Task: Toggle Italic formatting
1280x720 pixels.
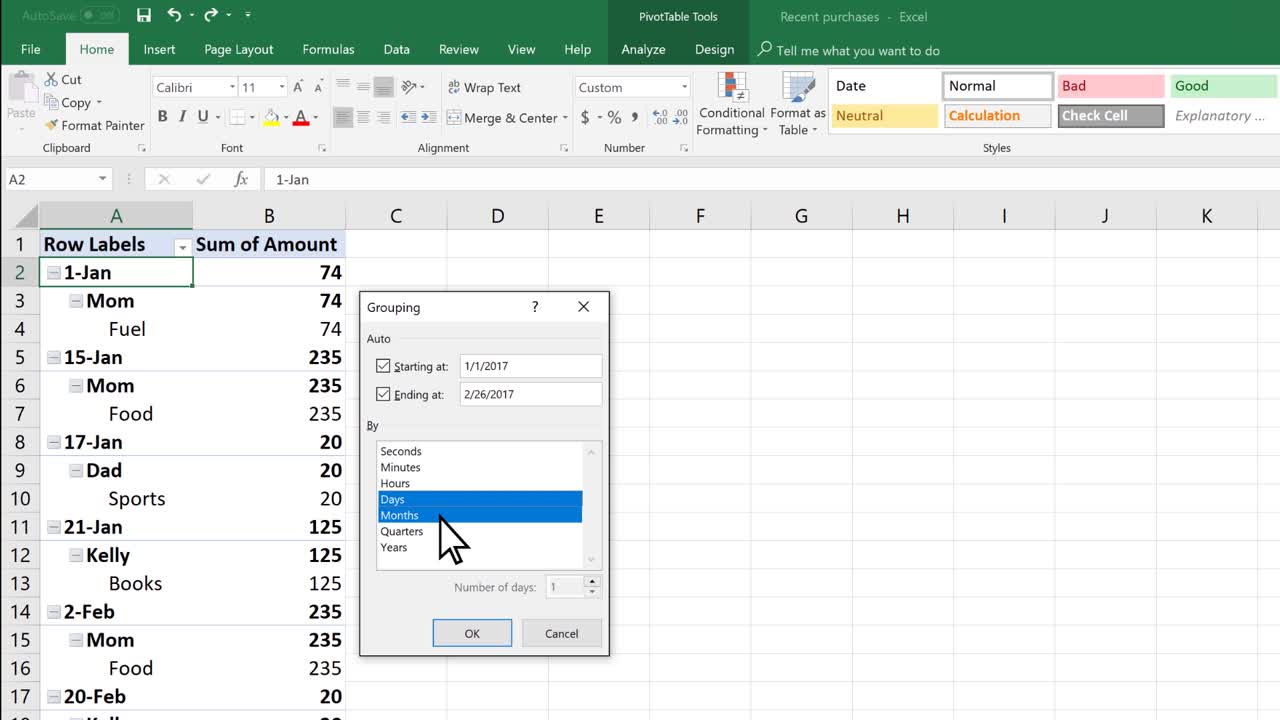Action: (x=182, y=117)
